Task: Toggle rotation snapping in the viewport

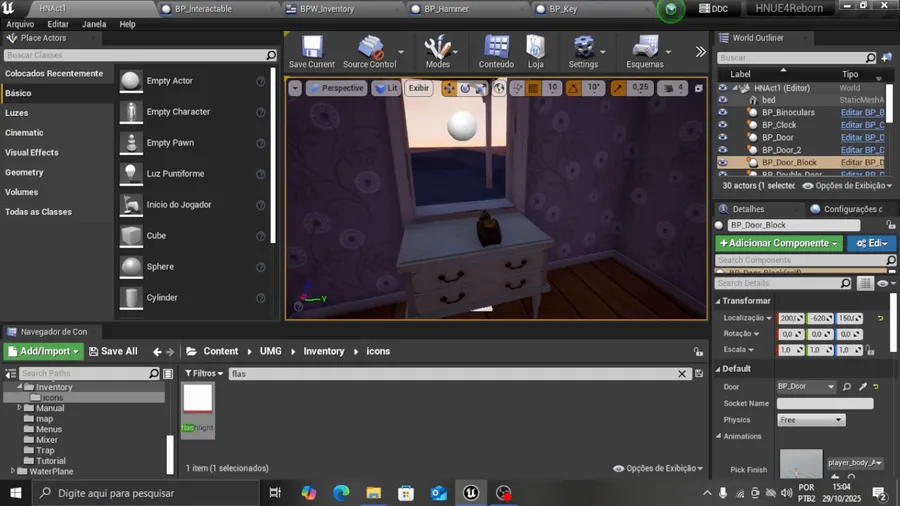Action: click(573, 88)
